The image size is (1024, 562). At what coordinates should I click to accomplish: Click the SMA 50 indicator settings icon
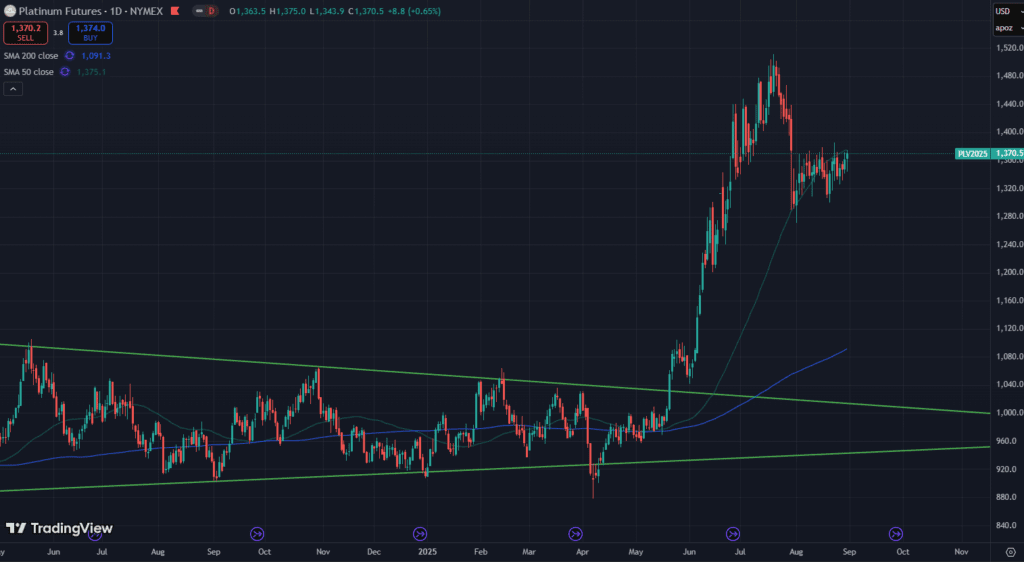66,72
